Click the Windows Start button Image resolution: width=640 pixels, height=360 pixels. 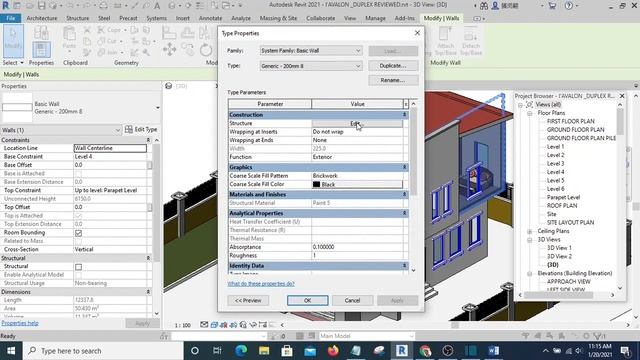tap(11, 351)
